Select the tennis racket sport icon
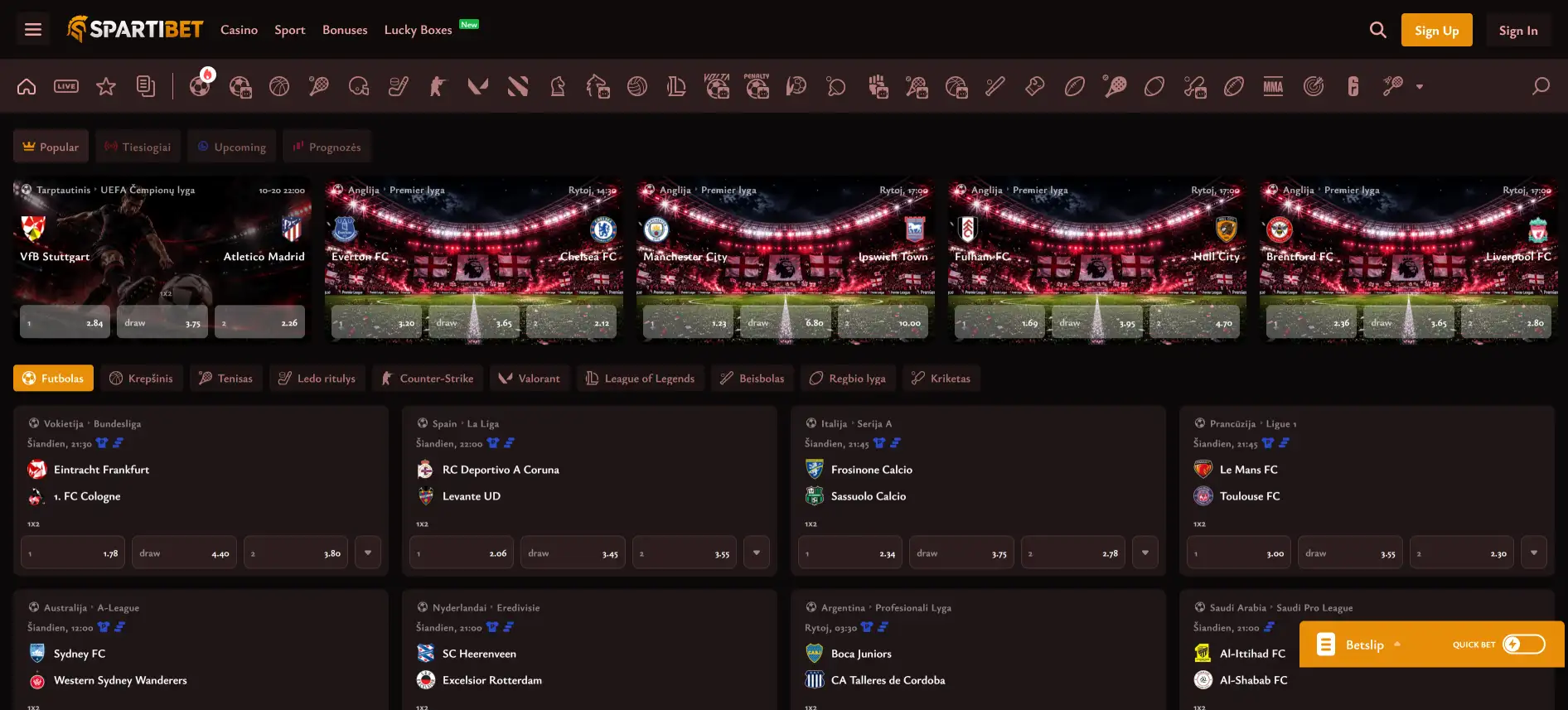Image resolution: width=1568 pixels, height=710 pixels. (319, 86)
